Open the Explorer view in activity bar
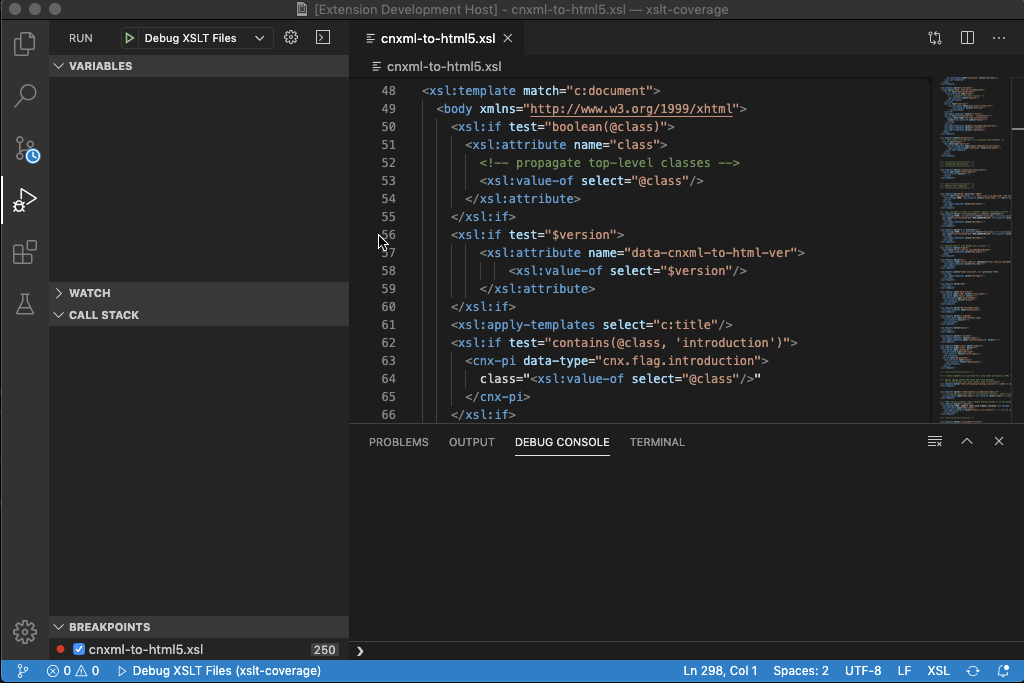The image size is (1024, 683). tap(25, 44)
